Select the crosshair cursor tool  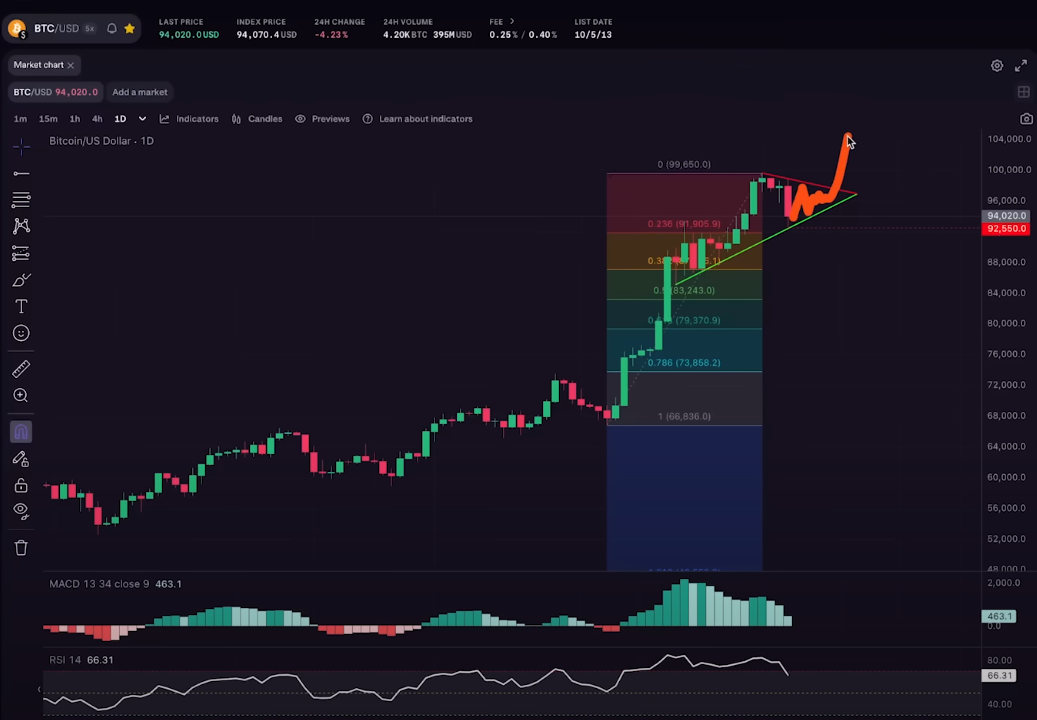coord(21,147)
